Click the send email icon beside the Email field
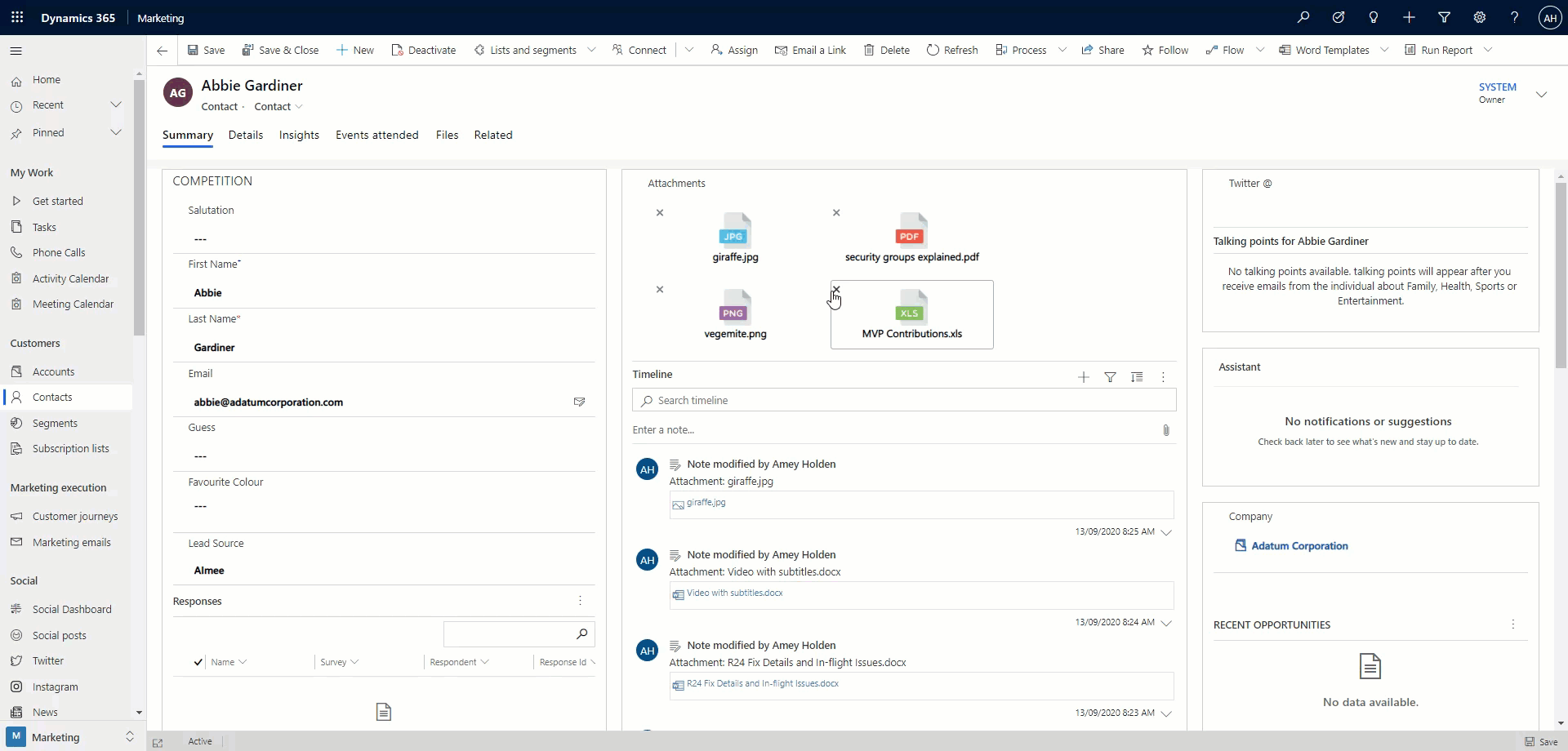 pyautogui.click(x=580, y=402)
